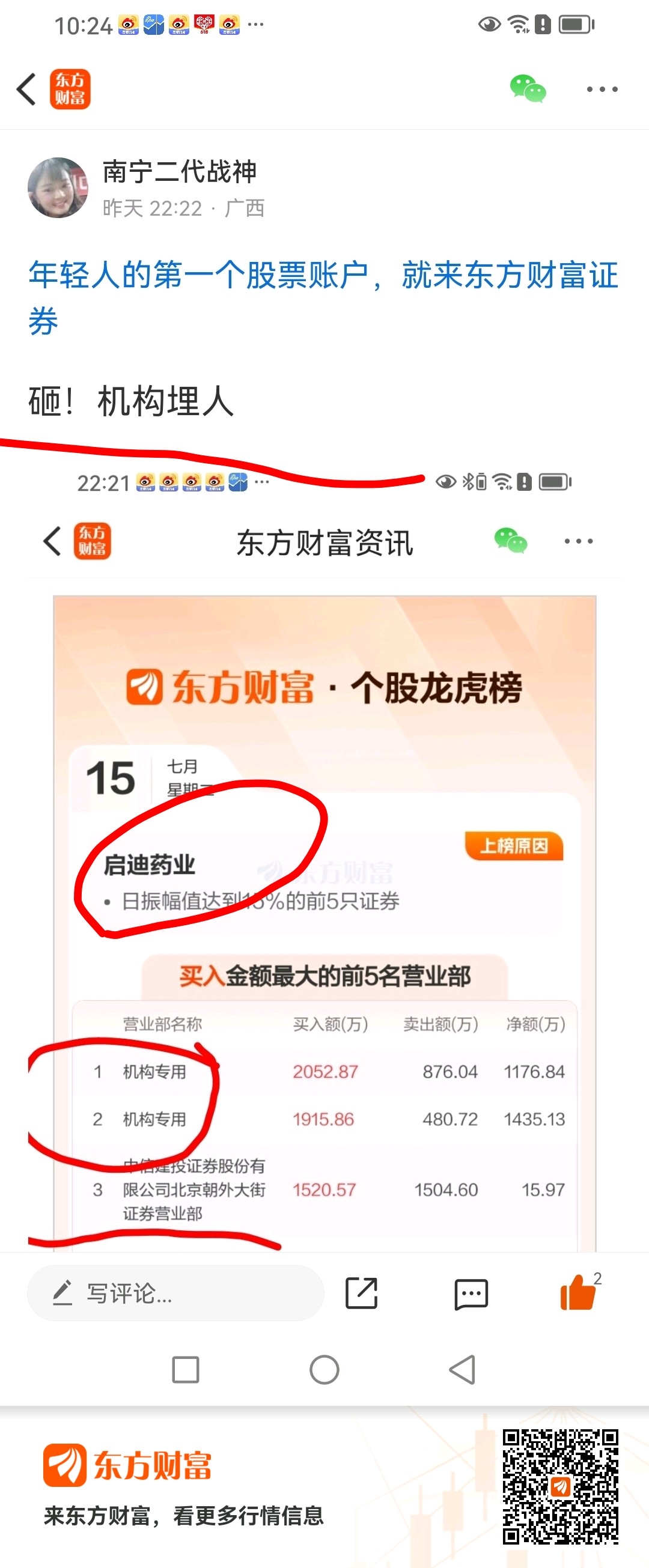Tap the 写评论 comment input field

[x=175, y=1293]
